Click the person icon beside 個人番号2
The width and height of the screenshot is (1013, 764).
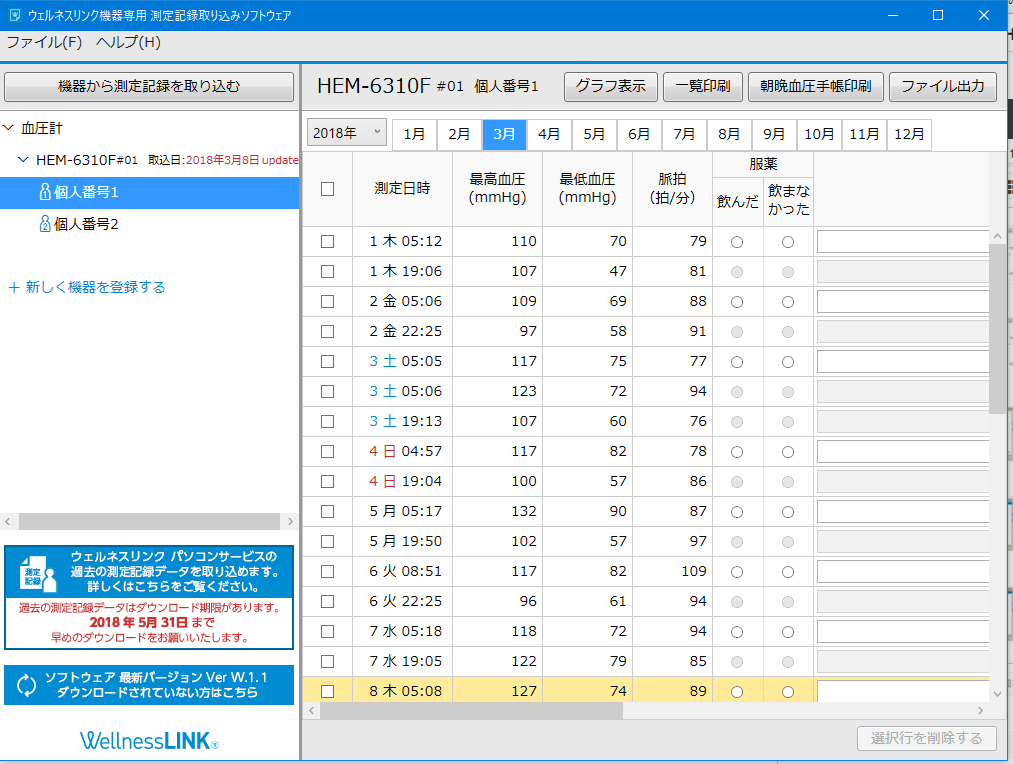(45, 224)
